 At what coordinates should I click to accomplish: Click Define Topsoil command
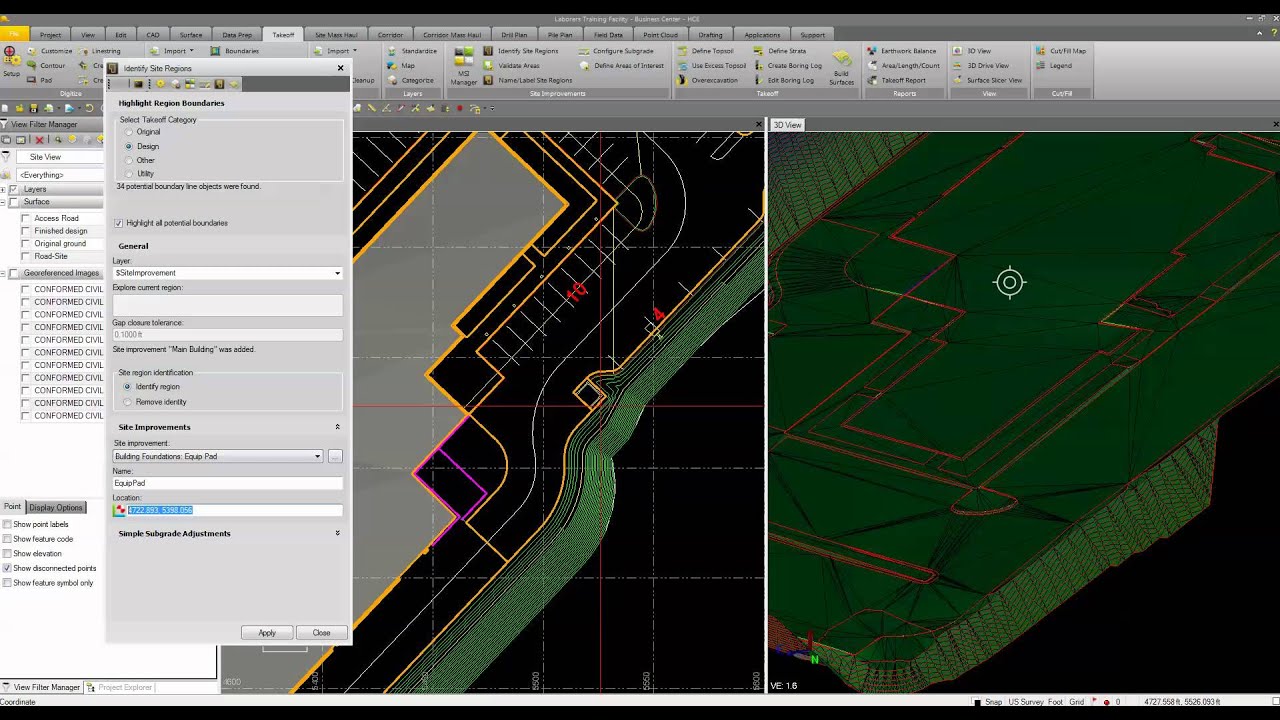[704, 51]
